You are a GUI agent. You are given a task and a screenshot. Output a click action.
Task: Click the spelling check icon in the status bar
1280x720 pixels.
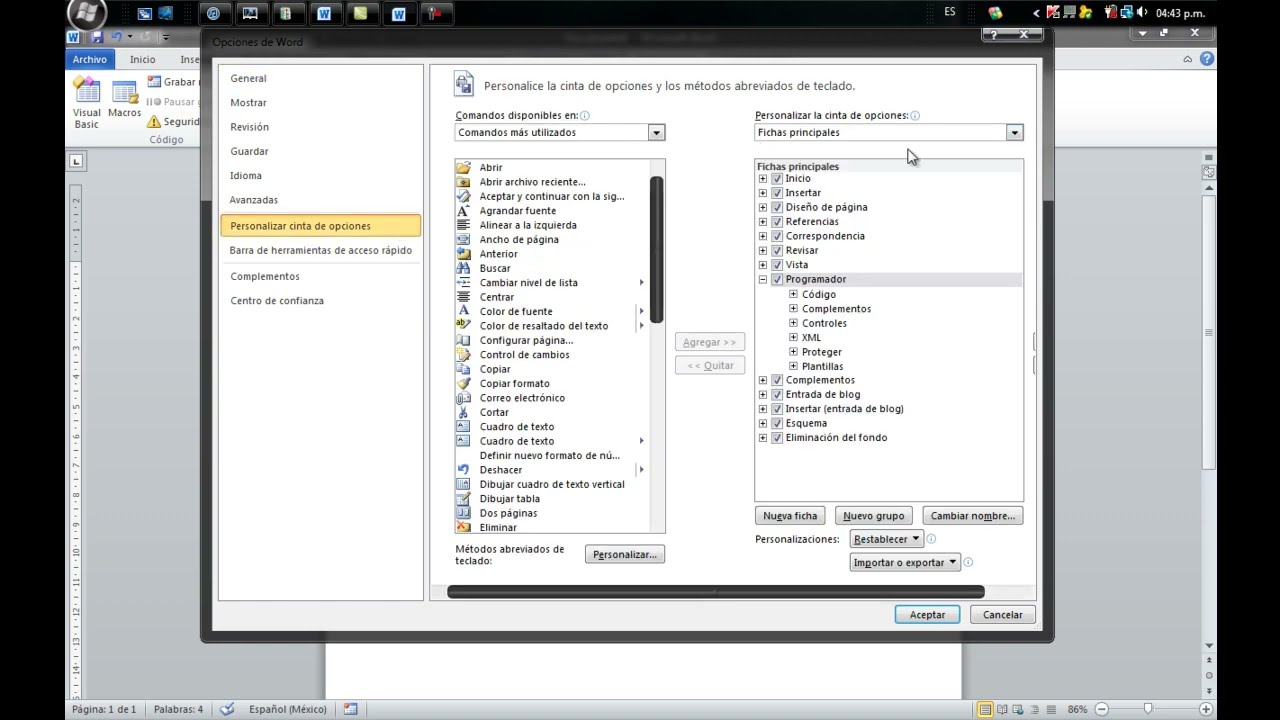[227, 709]
